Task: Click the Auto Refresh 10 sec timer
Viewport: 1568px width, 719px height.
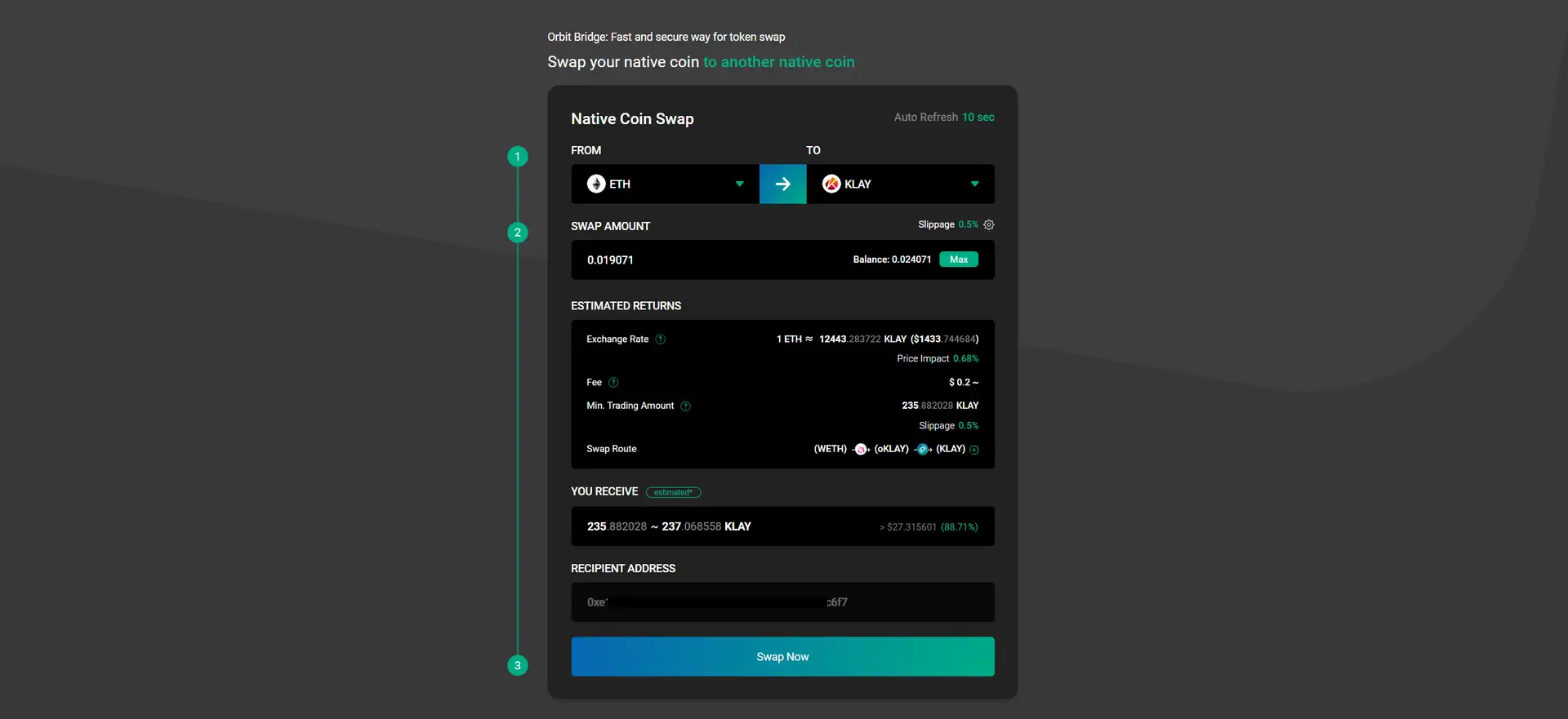Action: click(x=978, y=118)
